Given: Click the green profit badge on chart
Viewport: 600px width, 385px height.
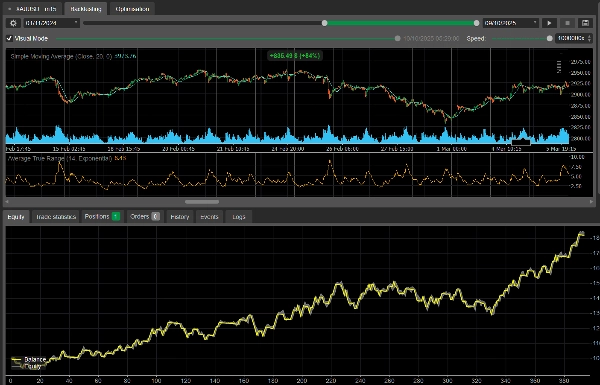Looking at the screenshot, I should coord(295,56).
